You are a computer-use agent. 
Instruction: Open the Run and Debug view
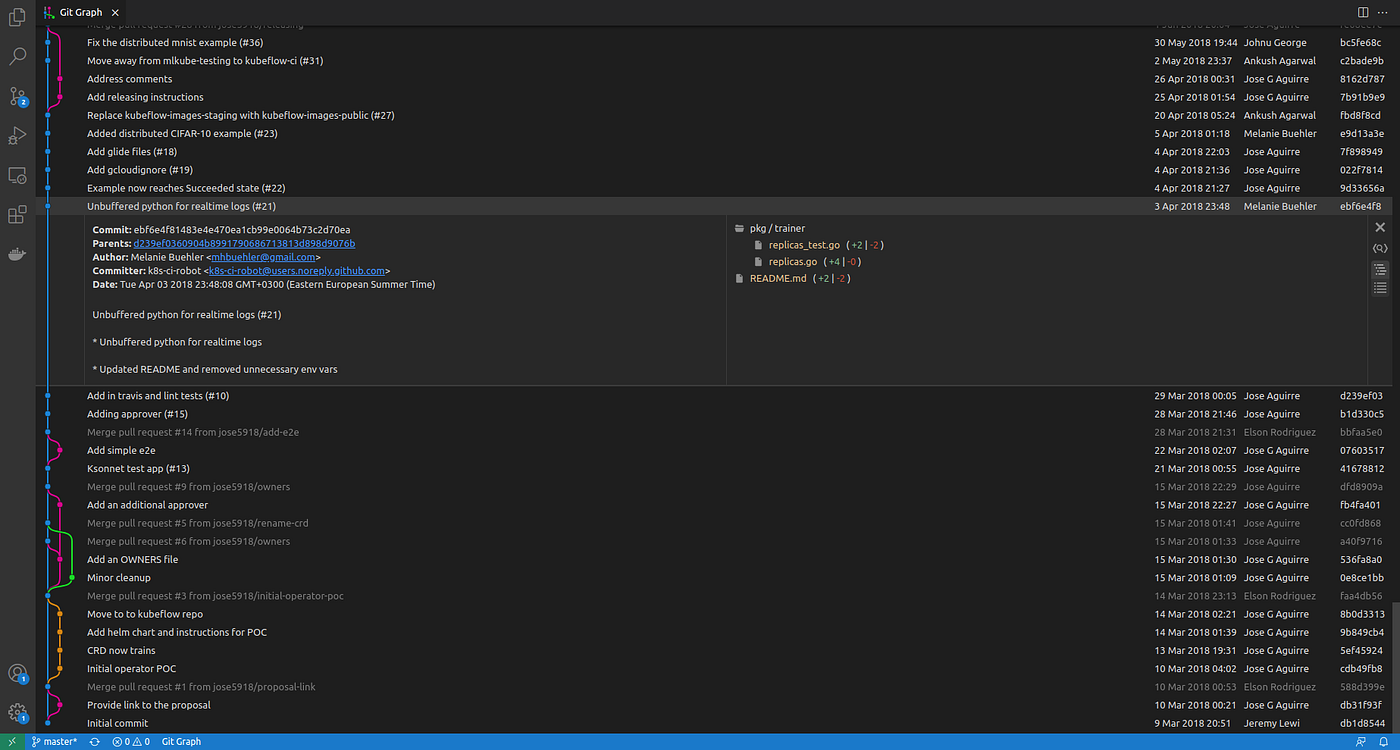pyautogui.click(x=17, y=136)
